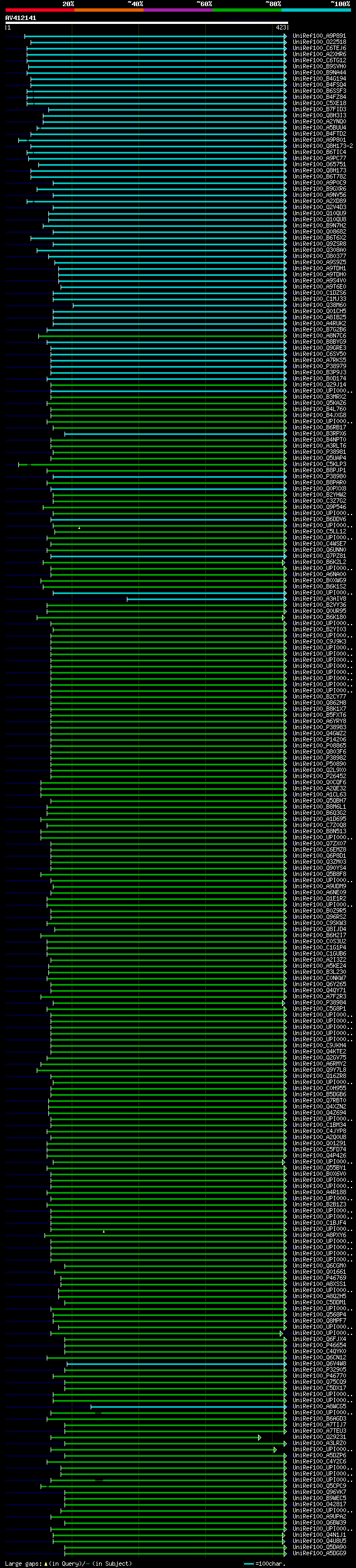Open the UniRef100_A5BUU4 entry
This screenshot has height=1568, width=356.
click(x=319, y=128)
